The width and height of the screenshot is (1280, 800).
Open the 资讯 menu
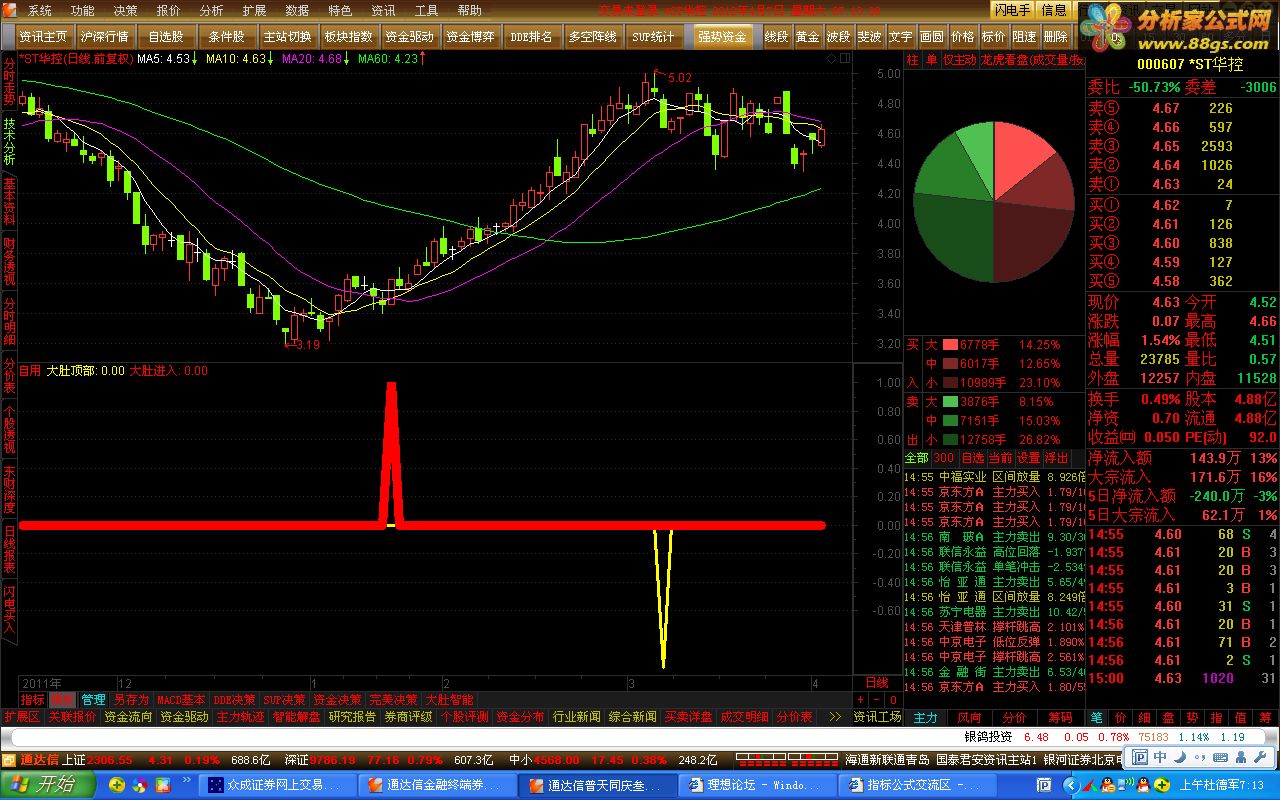383,10
